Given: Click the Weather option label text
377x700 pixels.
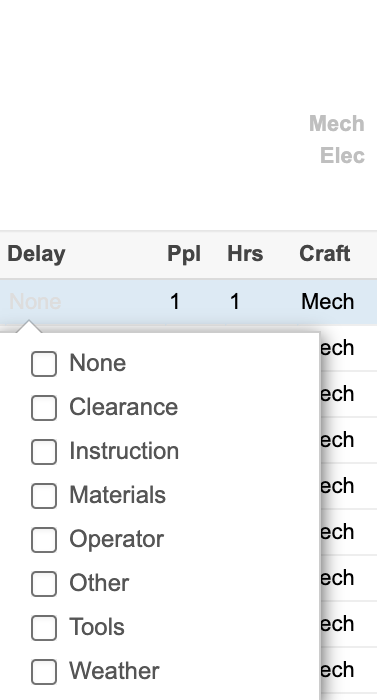Looking at the screenshot, I should click(x=114, y=671).
